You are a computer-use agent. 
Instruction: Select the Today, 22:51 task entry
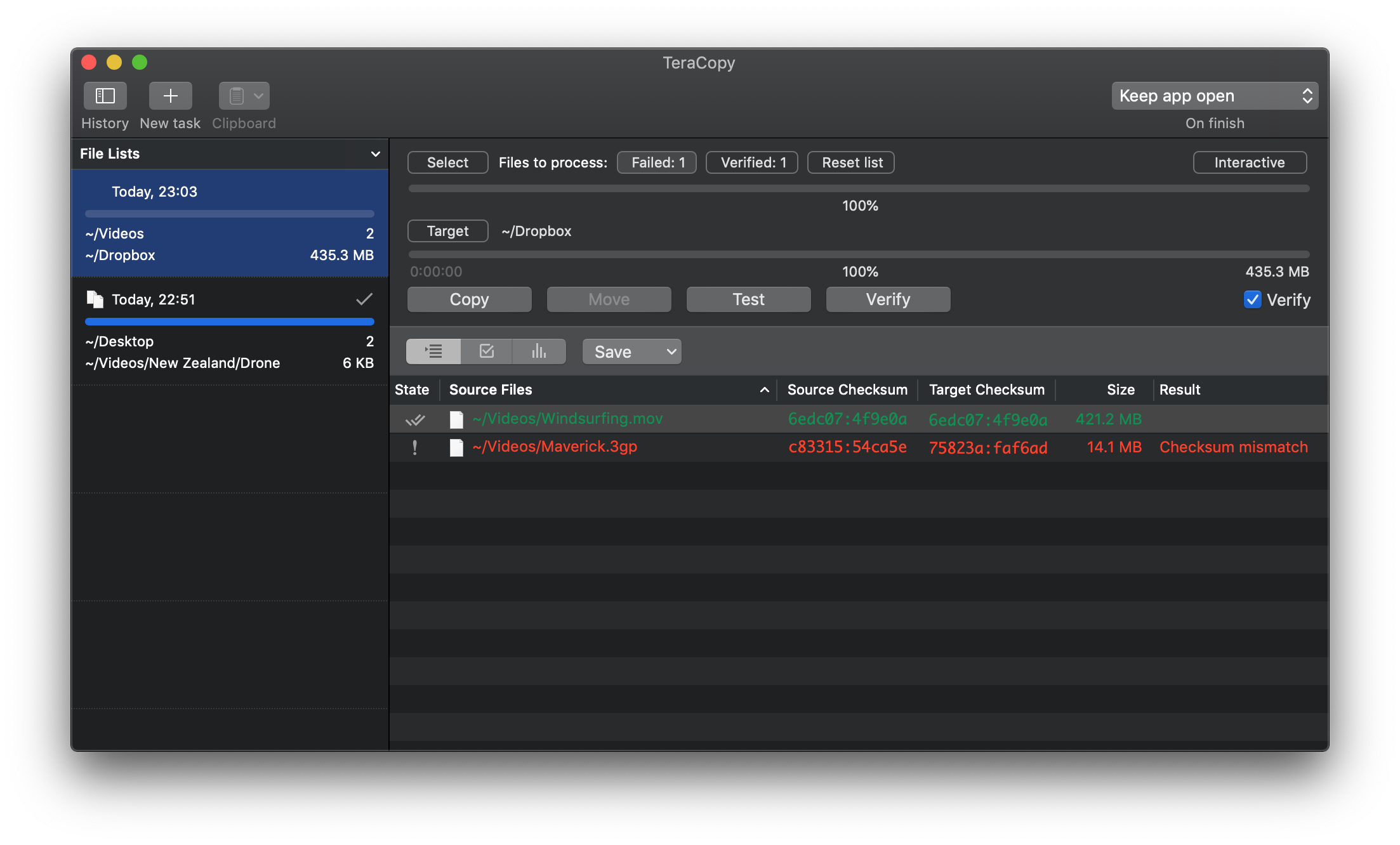point(230,299)
